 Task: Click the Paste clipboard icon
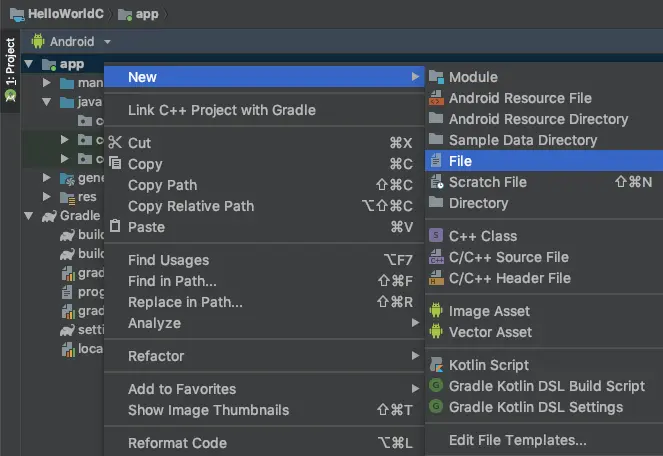[x=115, y=227]
